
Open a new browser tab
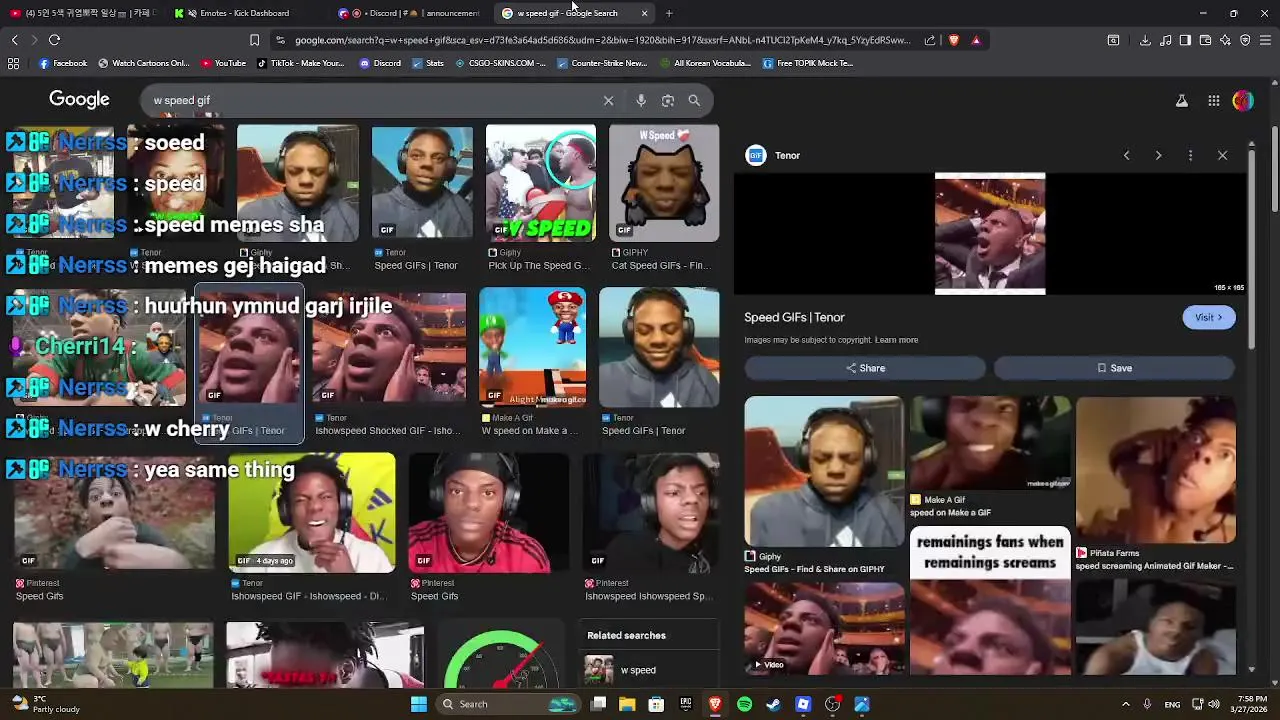click(x=669, y=13)
